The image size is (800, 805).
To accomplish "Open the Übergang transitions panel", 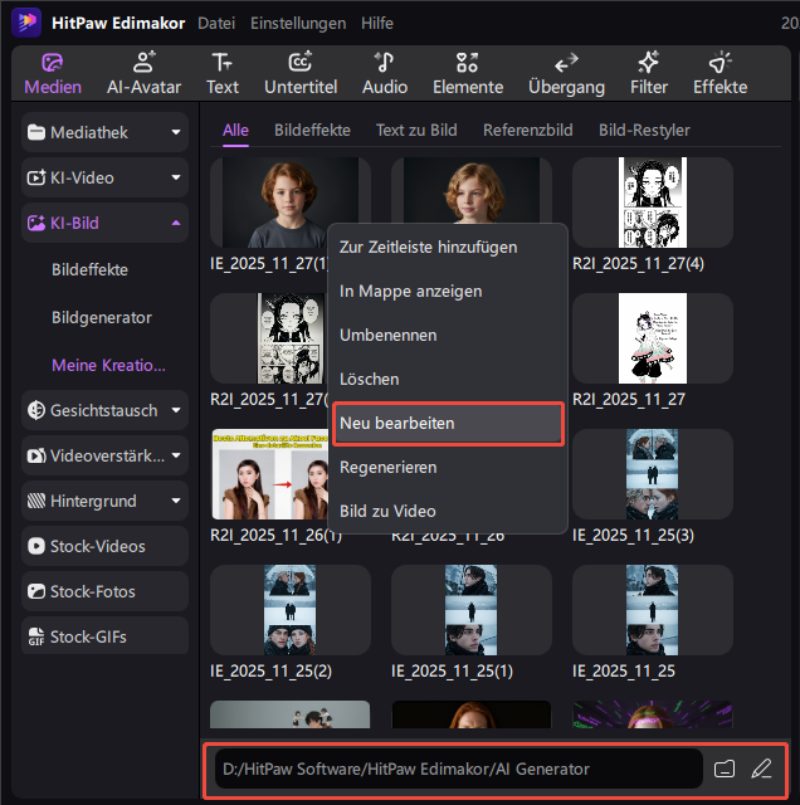I will 566,73.
